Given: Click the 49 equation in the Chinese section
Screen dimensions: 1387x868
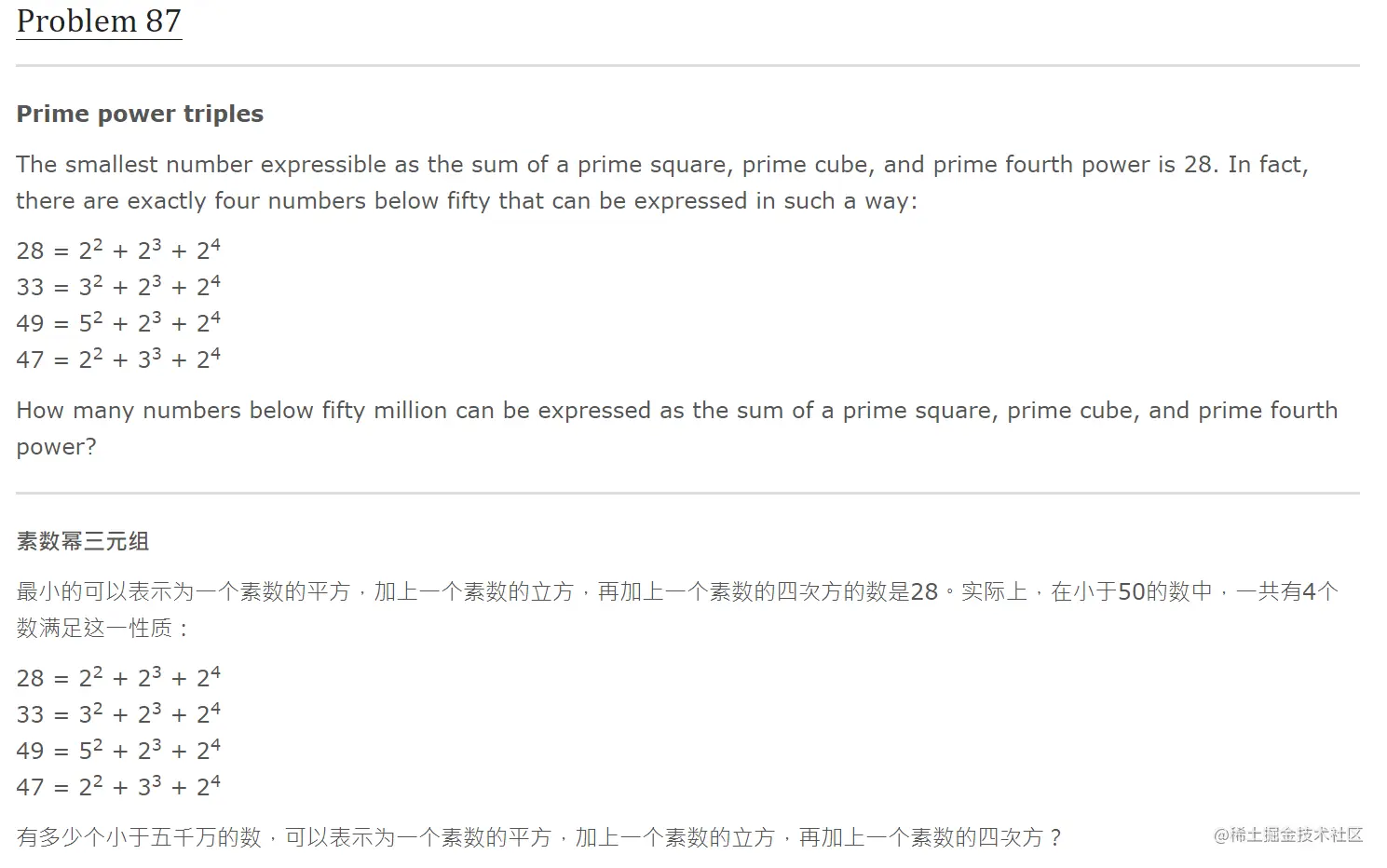Looking at the screenshot, I should 118,750.
